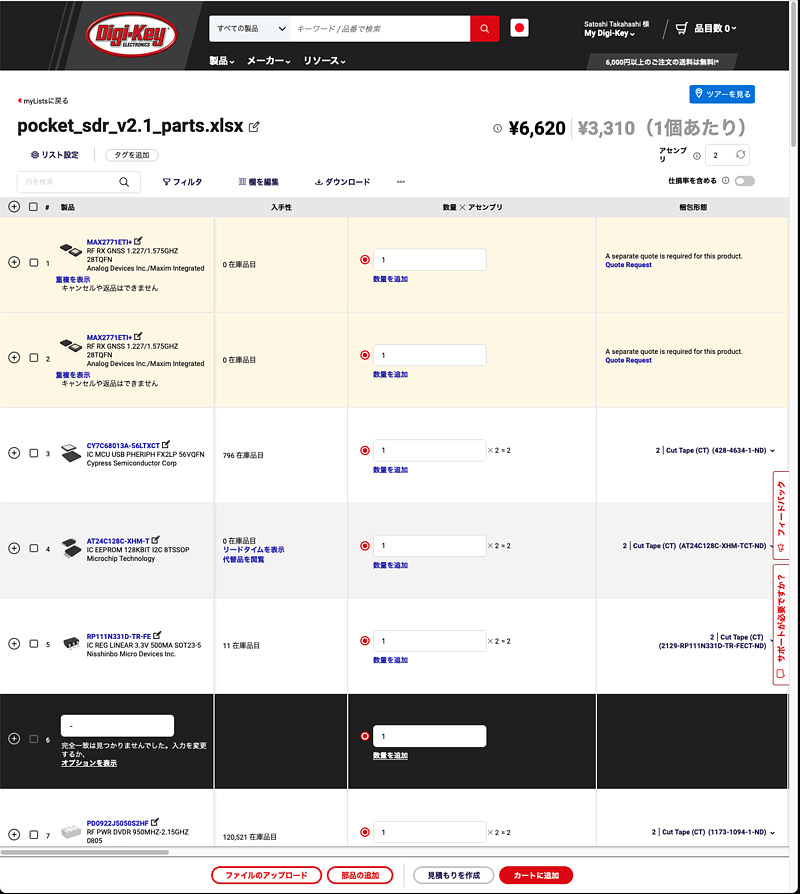Open the shopping cart icon
This screenshot has height=894, width=800.
[681, 28]
